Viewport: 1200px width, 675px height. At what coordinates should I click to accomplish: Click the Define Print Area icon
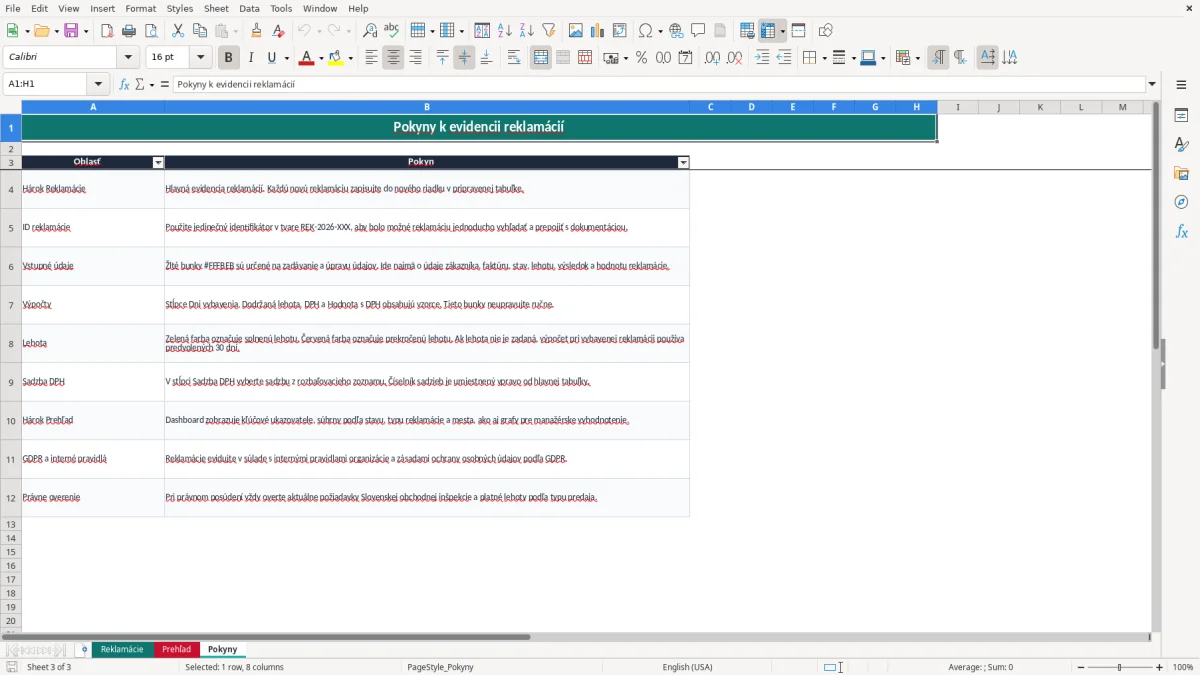coord(747,31)
